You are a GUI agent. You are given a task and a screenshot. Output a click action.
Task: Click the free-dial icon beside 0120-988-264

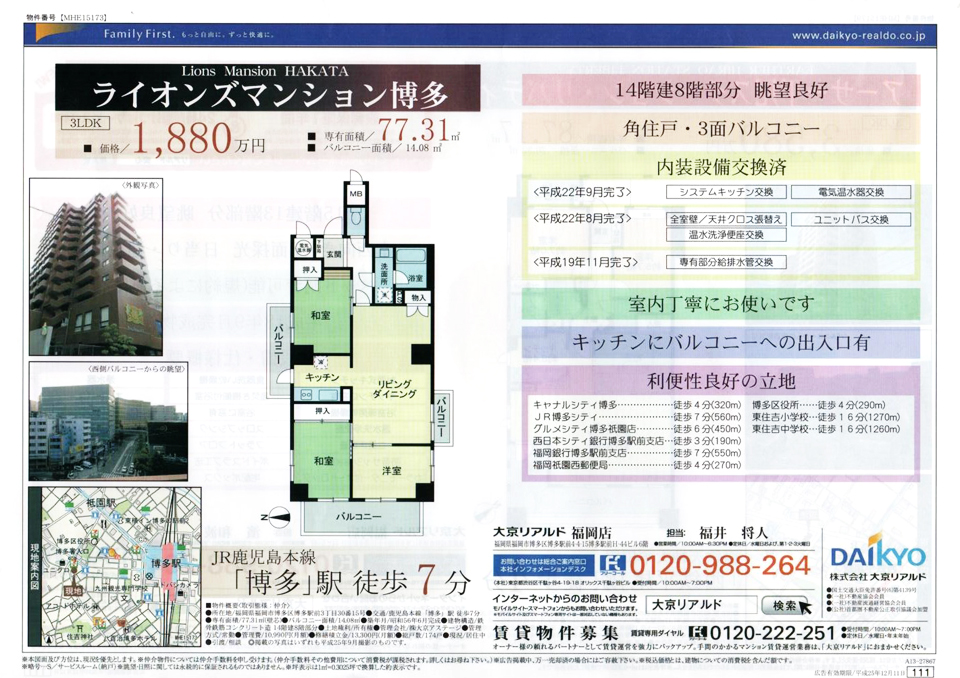[612, 565]
